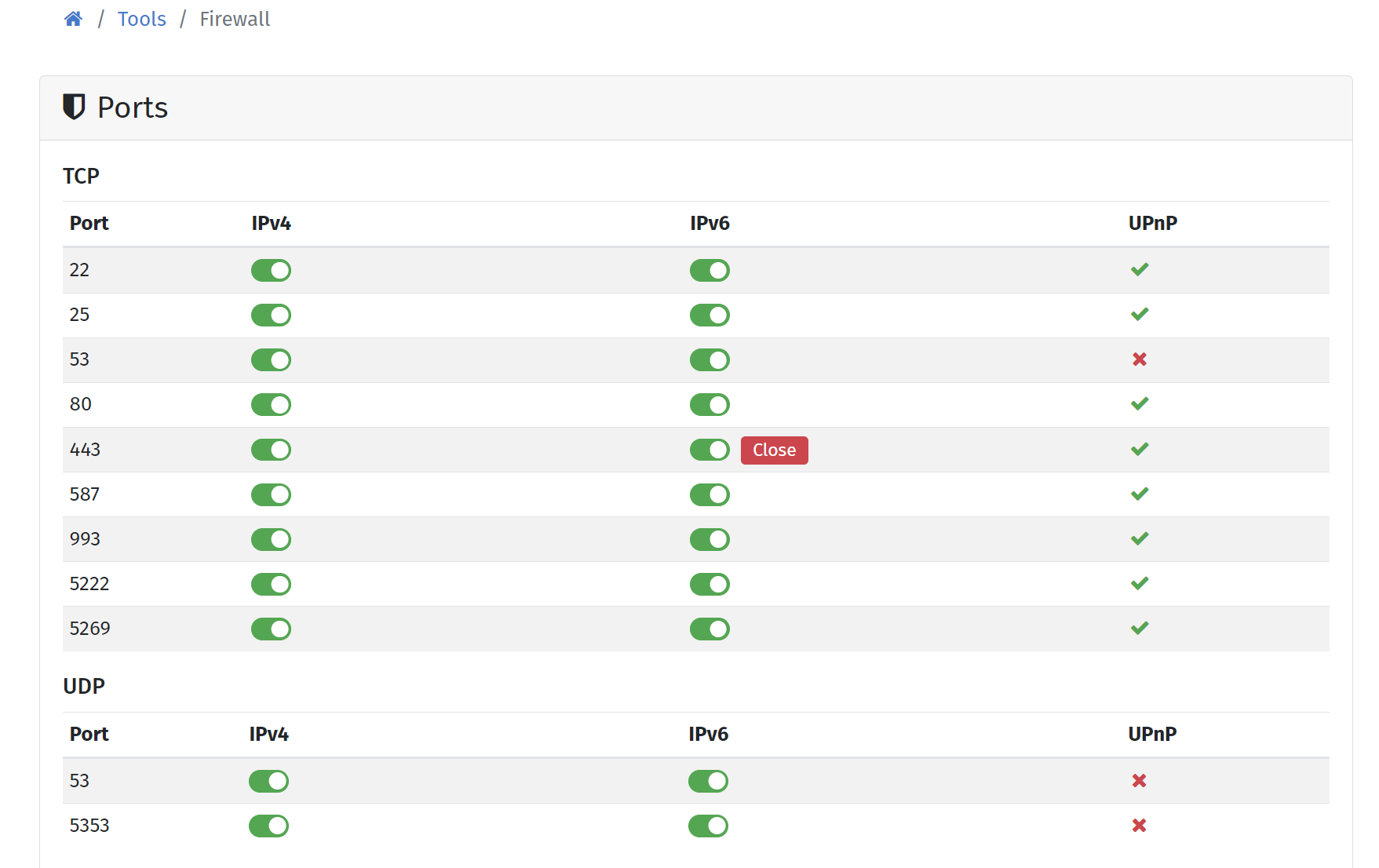
Task: Click UPnP red cross for UDP port 53
Action: (1139, 781)
